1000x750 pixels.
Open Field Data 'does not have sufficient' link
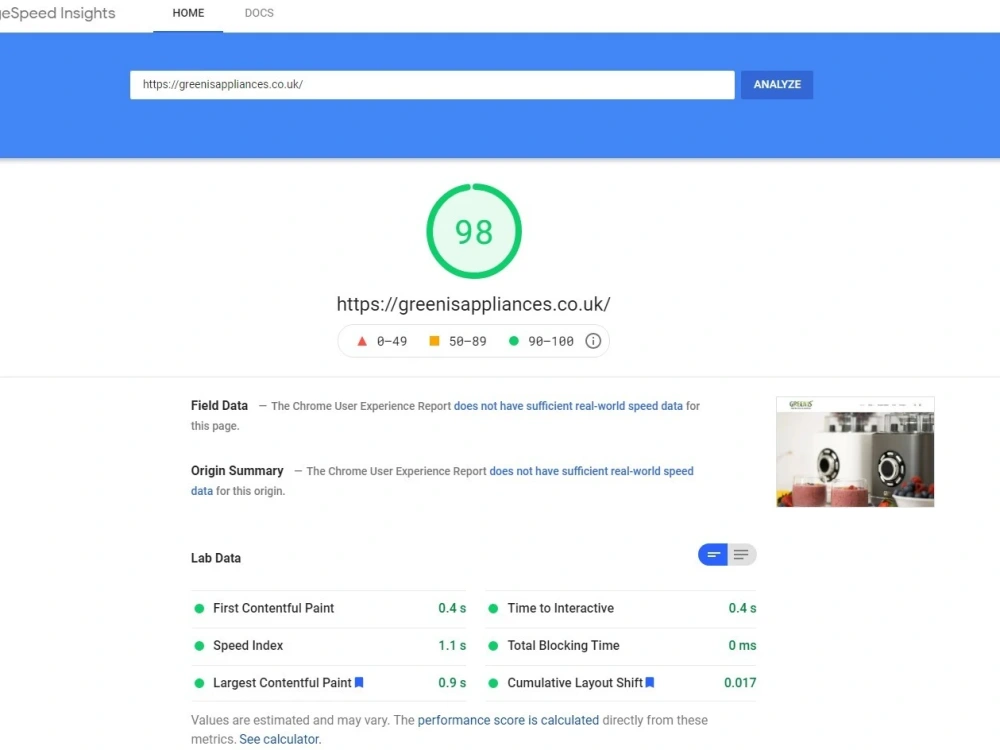[x=568, y=406]
